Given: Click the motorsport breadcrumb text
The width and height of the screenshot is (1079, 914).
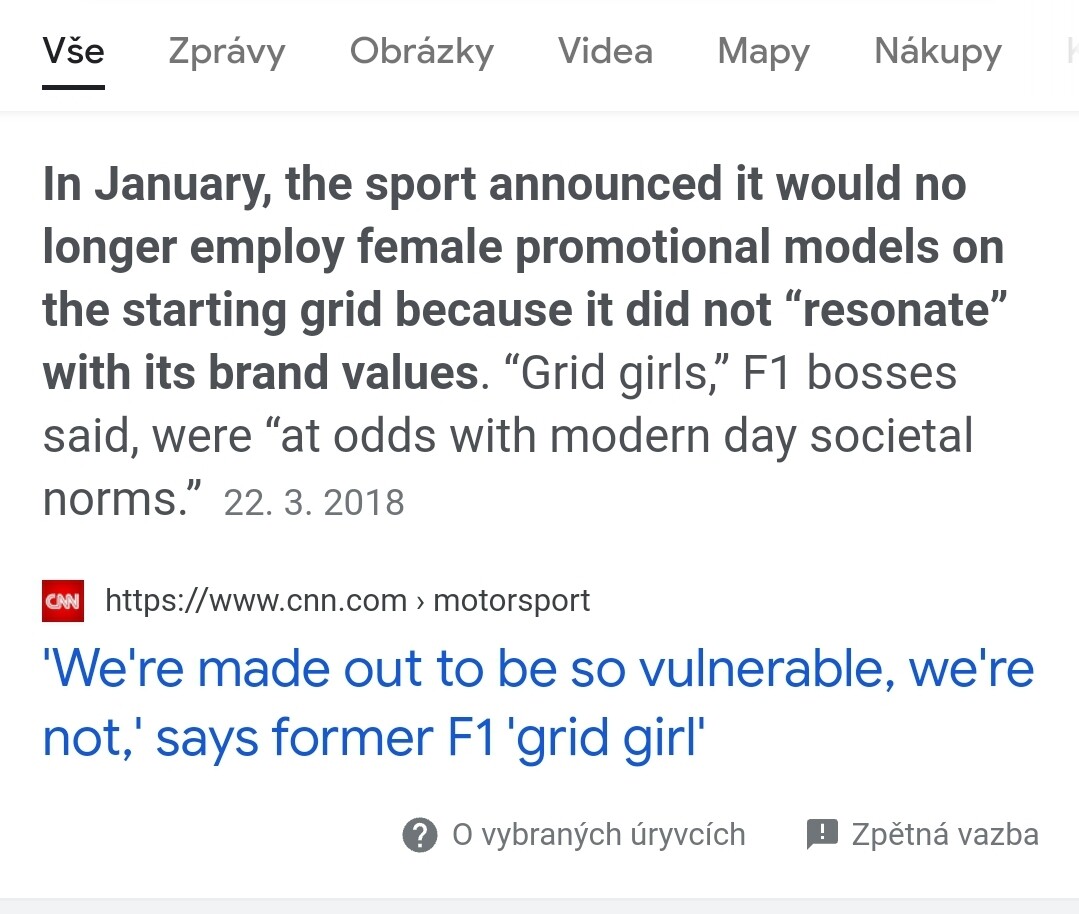Looking at the screenshot, I should (x=511, y=601).
